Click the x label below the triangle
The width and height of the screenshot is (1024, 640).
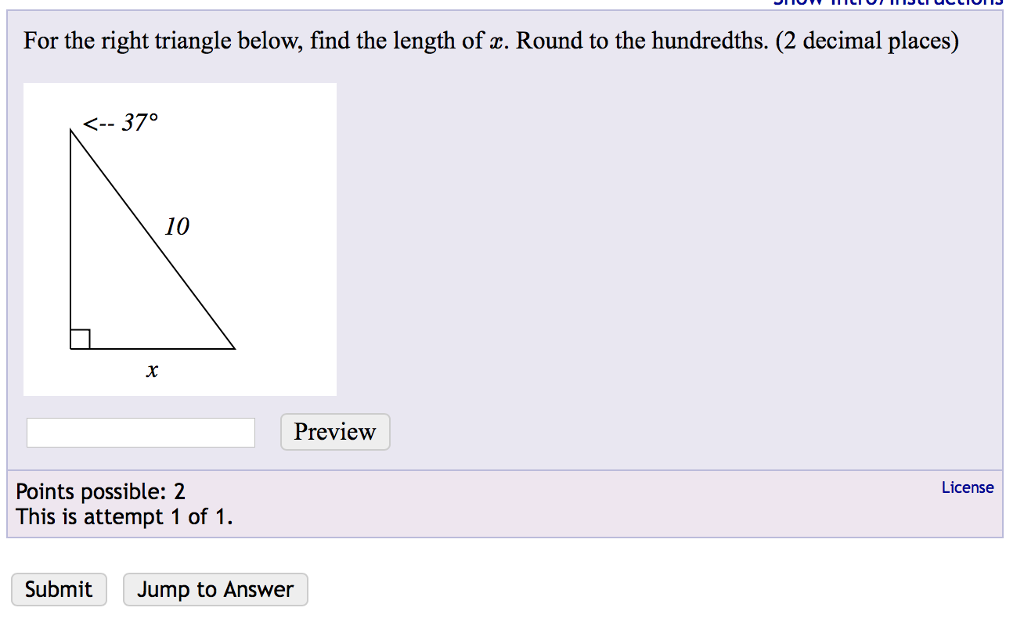152,371
